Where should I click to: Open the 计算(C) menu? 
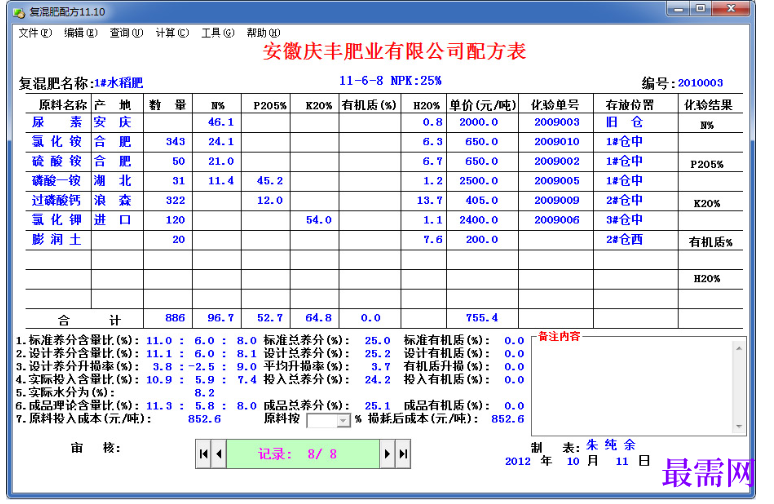pos(172,33)
